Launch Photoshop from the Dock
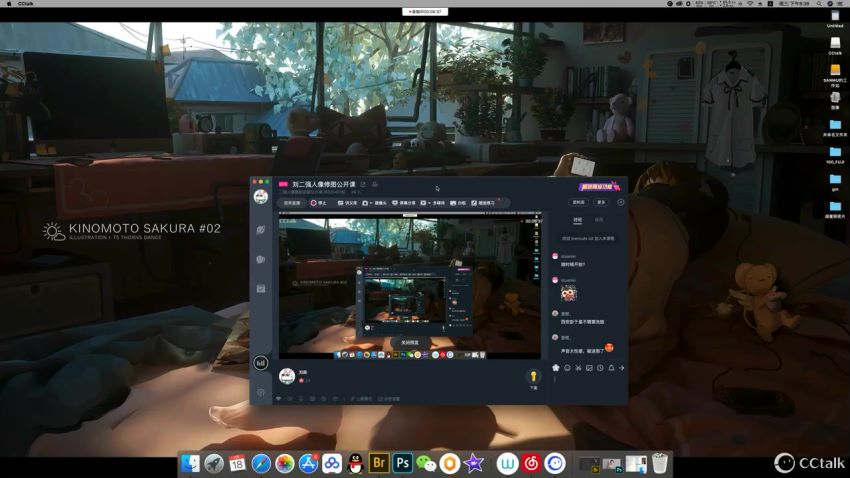 403,463
